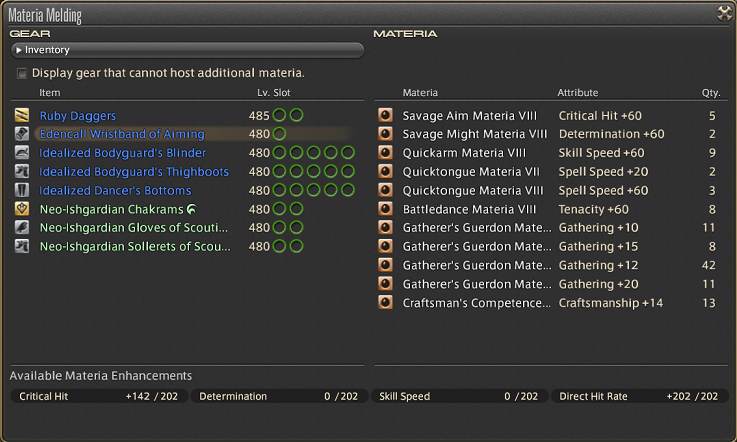The width and height of the screenshot is (737, 442).
Task: Expand the Inventory gear source dropdown
Action: pos(188,50)
